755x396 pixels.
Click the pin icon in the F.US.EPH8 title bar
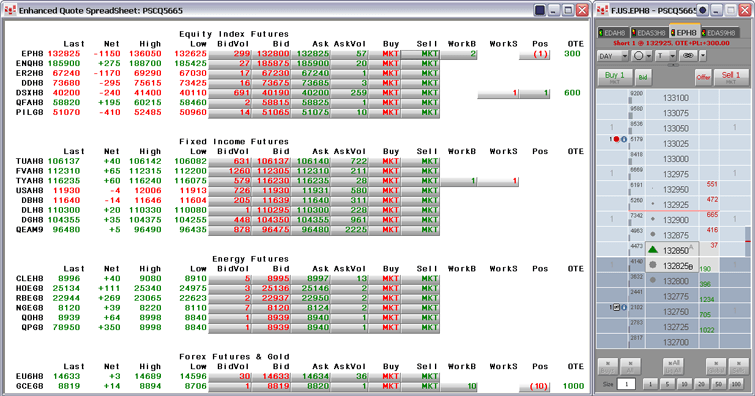(703, 10)
